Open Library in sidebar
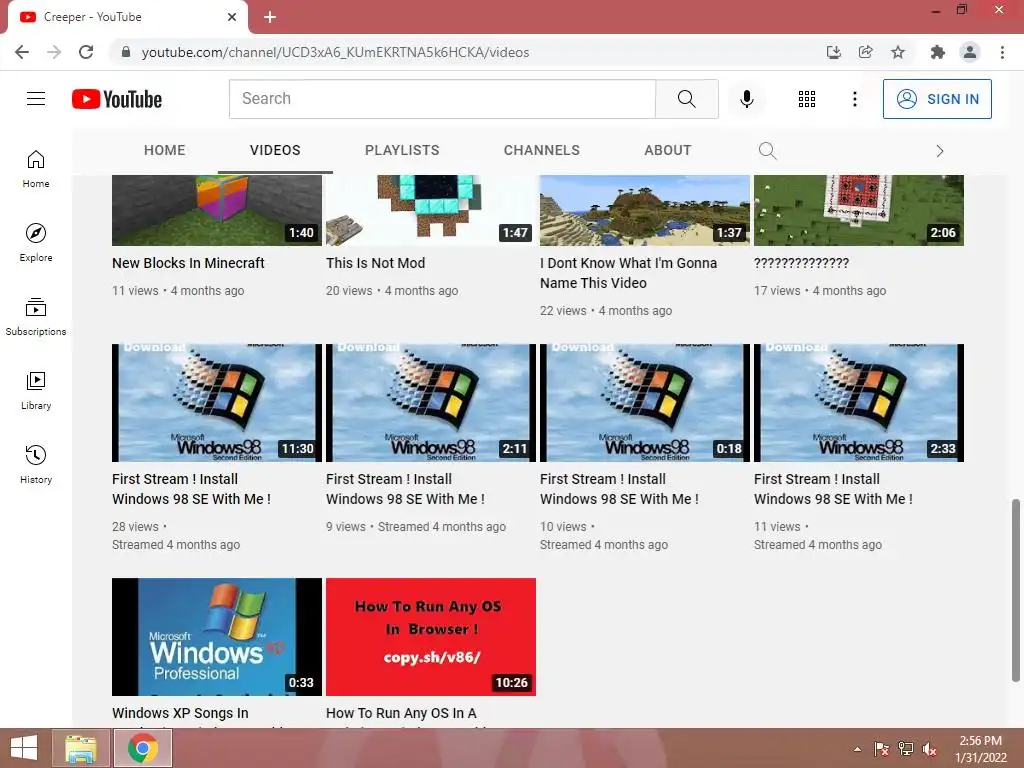Image resolution: width=1024 pixels, height=768 pixels. 36,391
